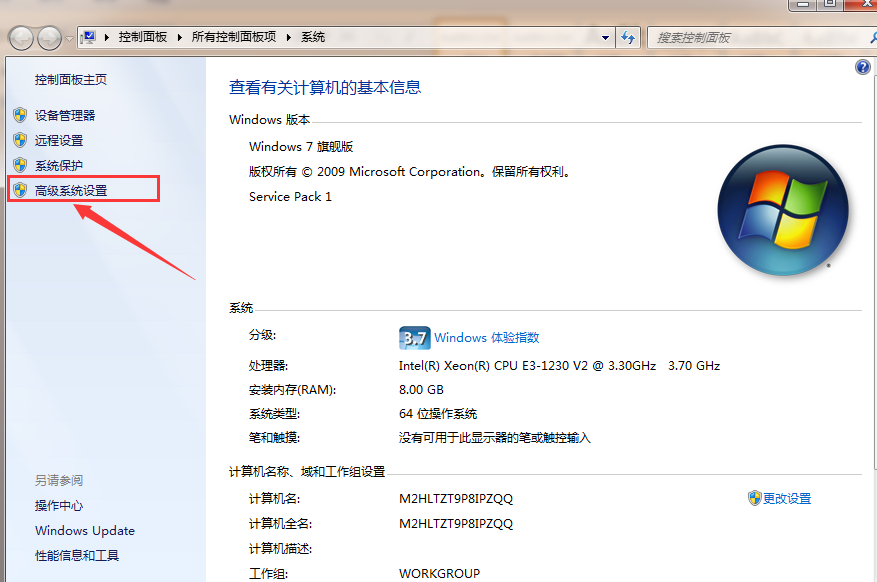Select the 系统 breadcrumb
This screenshot has height=582, width=877.
tap(313, 37)
